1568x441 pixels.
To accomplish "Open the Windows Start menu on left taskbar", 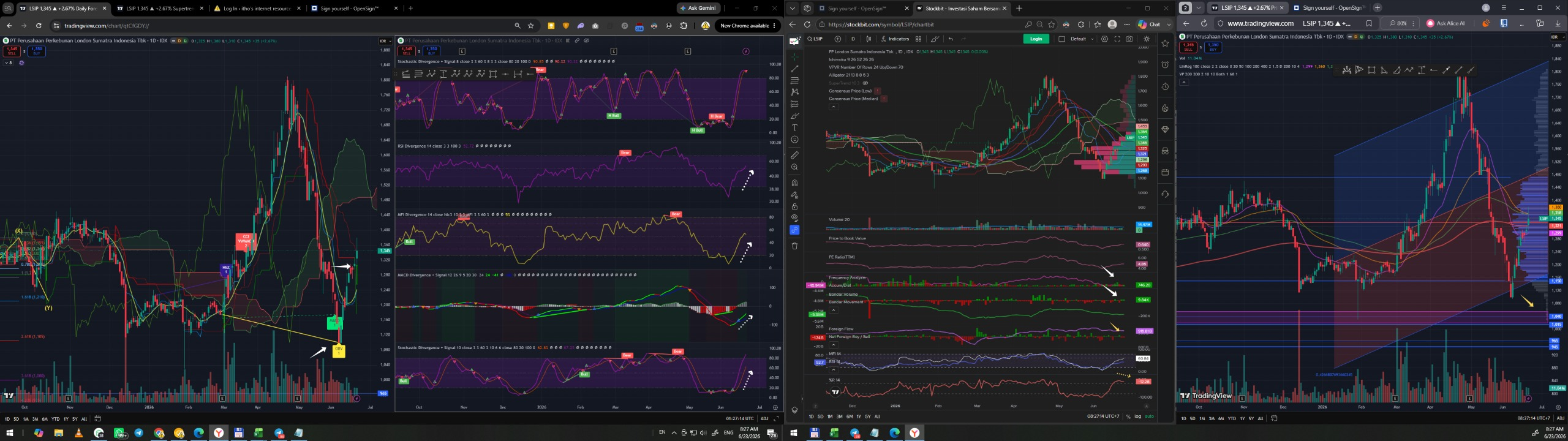I will pos(9,433).
